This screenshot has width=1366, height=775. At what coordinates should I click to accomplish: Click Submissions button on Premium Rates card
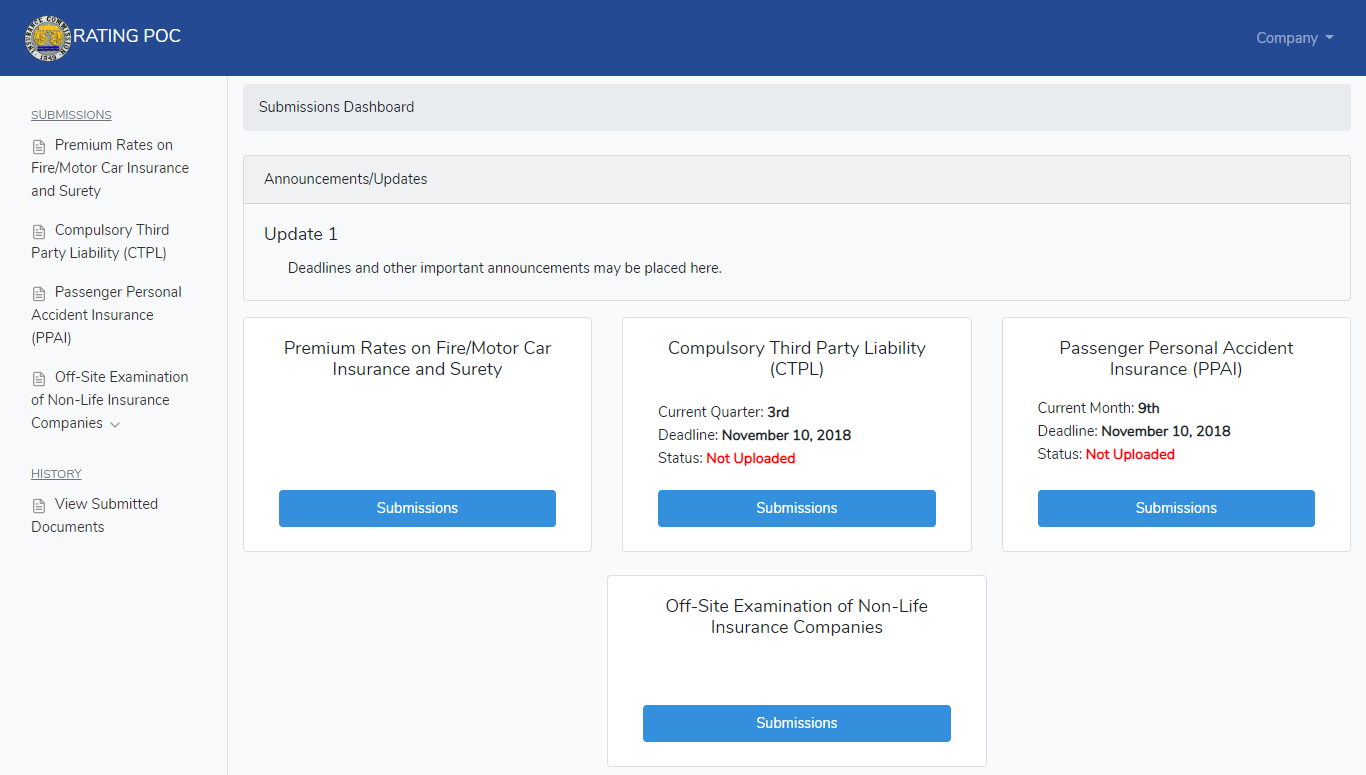pyautogui.click(x=417, y=508)
